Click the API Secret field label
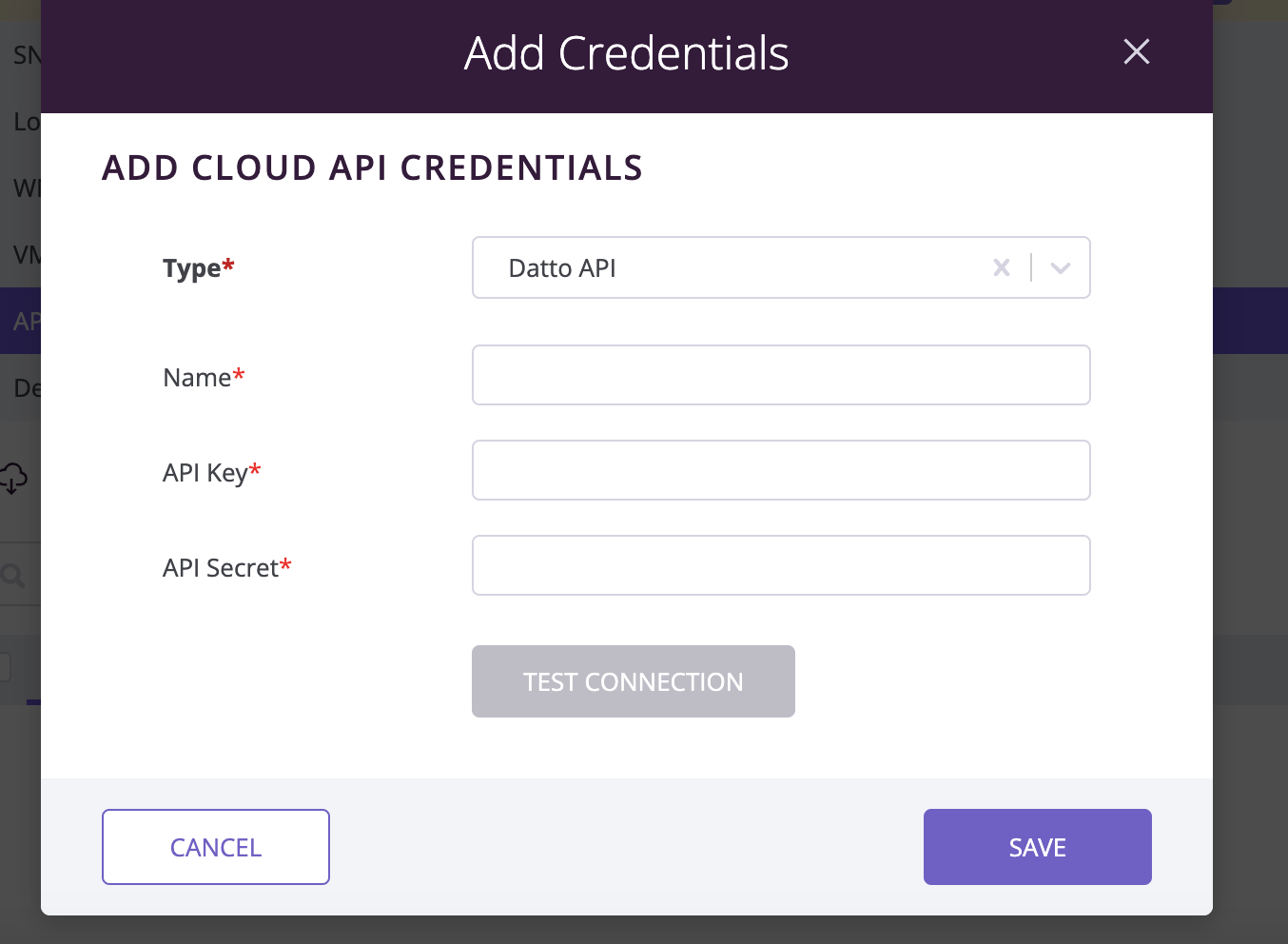This screenshot has width=1288, height=944. pos(227,568)
